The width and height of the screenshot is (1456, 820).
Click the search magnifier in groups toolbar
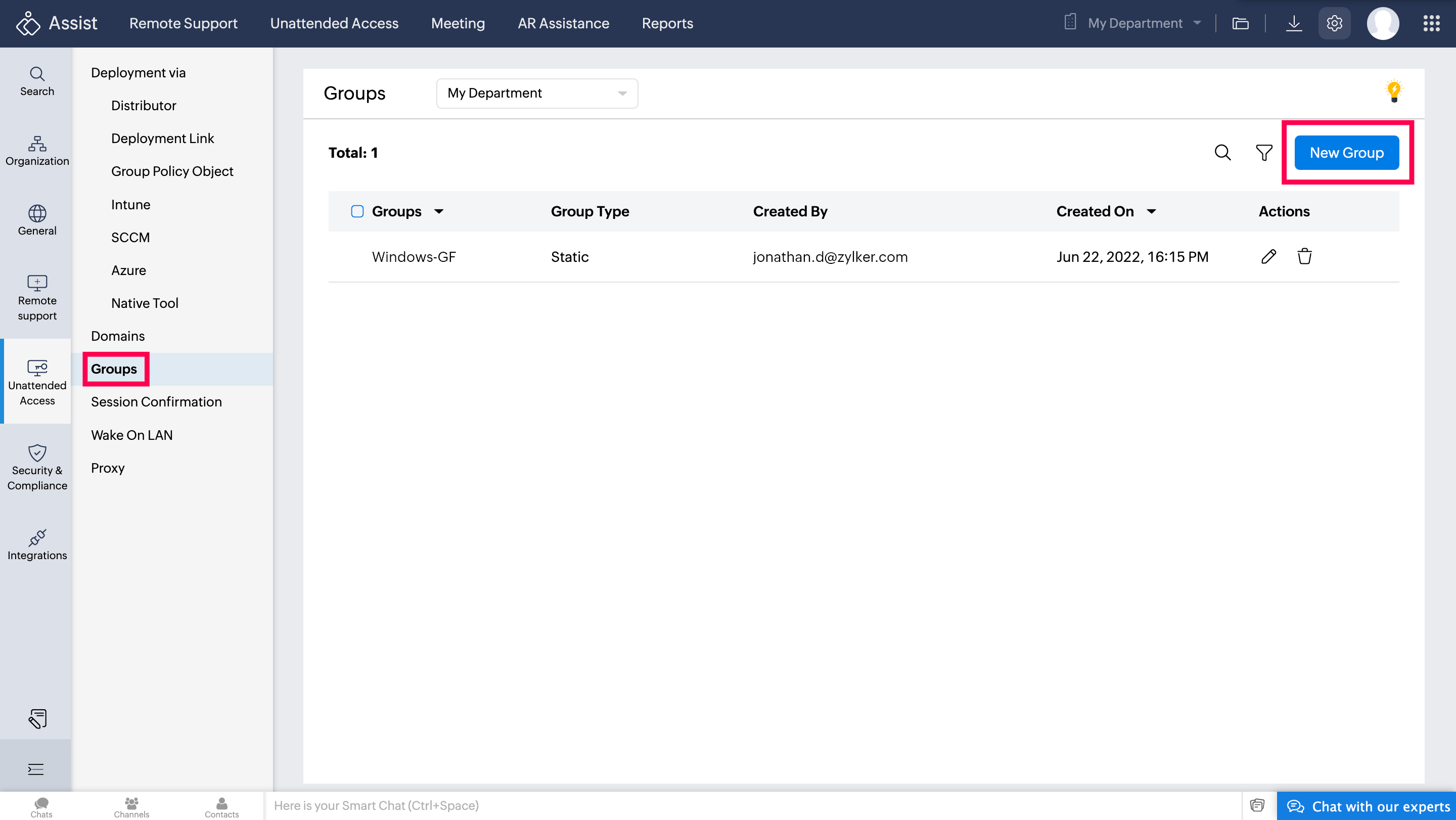point(1222,153)
